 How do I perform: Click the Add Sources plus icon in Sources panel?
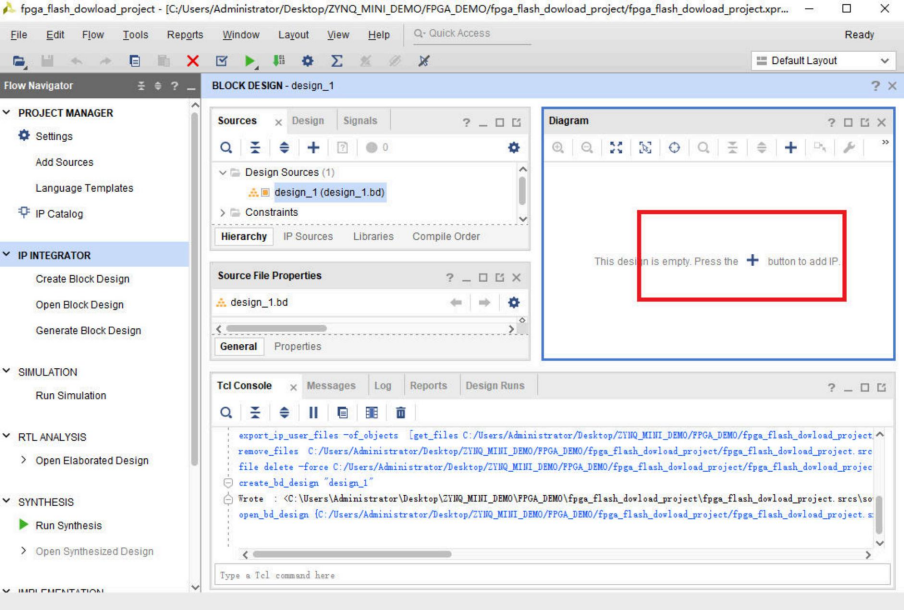click(313, 147)
